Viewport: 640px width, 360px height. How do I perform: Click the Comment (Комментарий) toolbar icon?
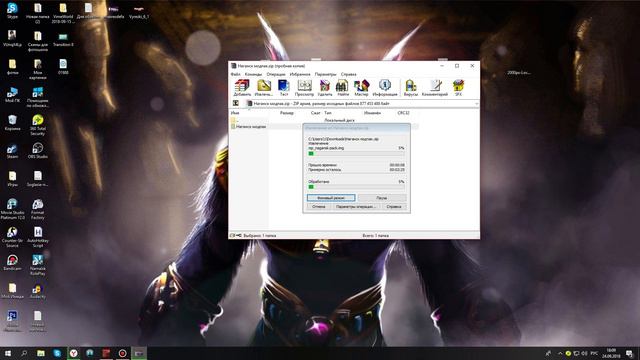pyautogui.click(x=435, y=87)
